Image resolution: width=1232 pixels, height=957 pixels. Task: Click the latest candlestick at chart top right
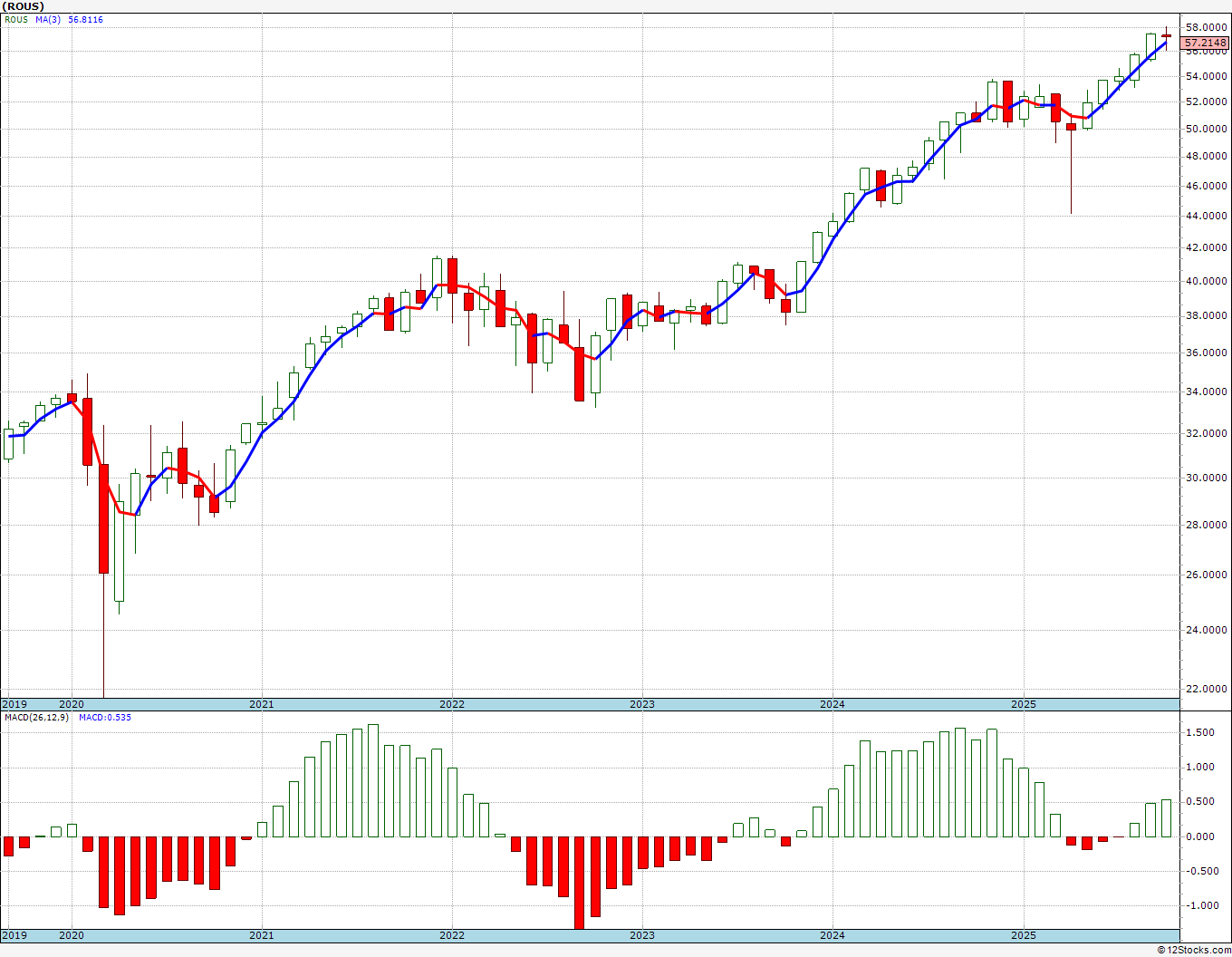click(1167, 36)
